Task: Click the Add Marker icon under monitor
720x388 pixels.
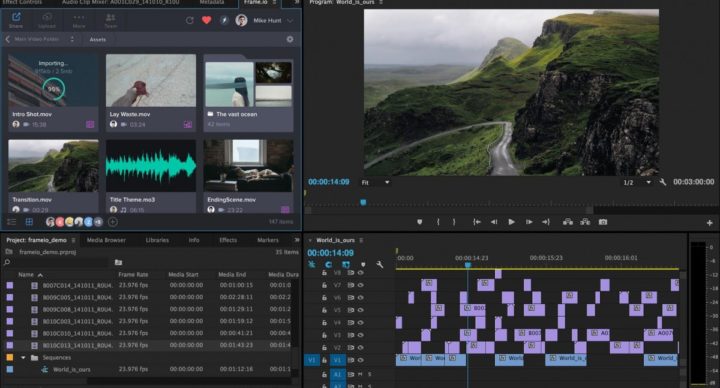Action: click(419, 222)
